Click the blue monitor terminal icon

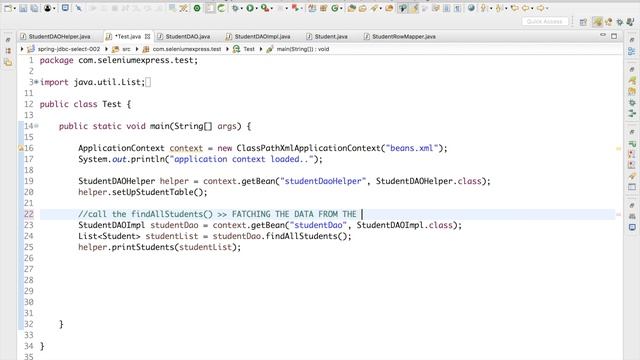(65, 8)
